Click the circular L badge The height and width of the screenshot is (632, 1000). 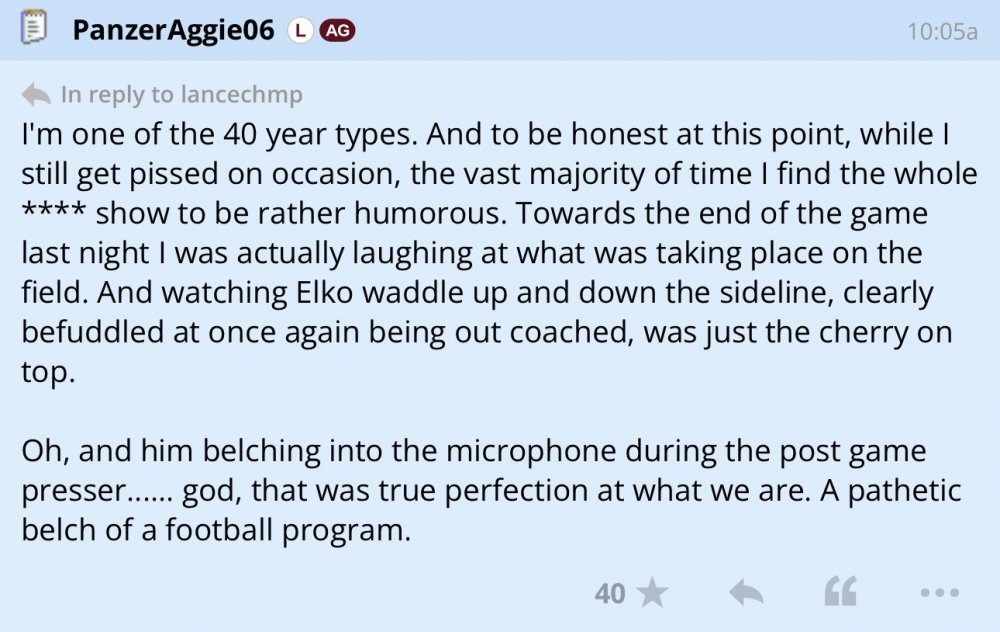[x=299, y=31]
